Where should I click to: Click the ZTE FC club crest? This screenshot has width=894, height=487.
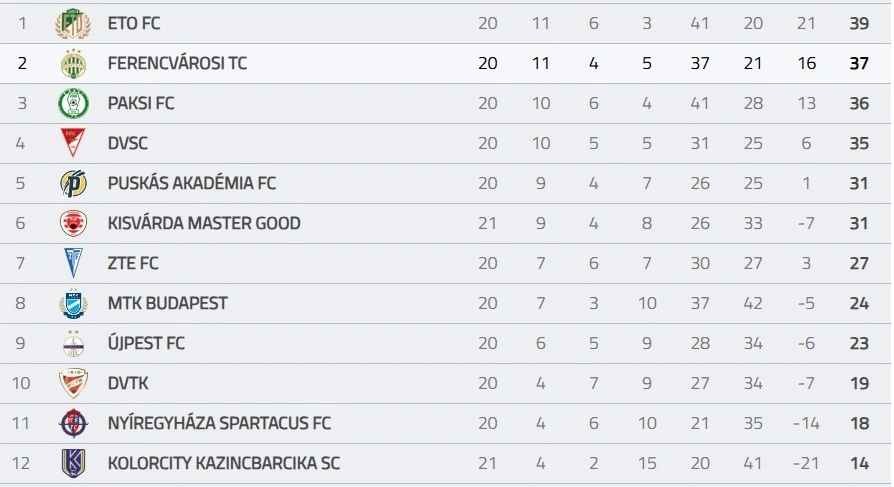pos(72,263)
